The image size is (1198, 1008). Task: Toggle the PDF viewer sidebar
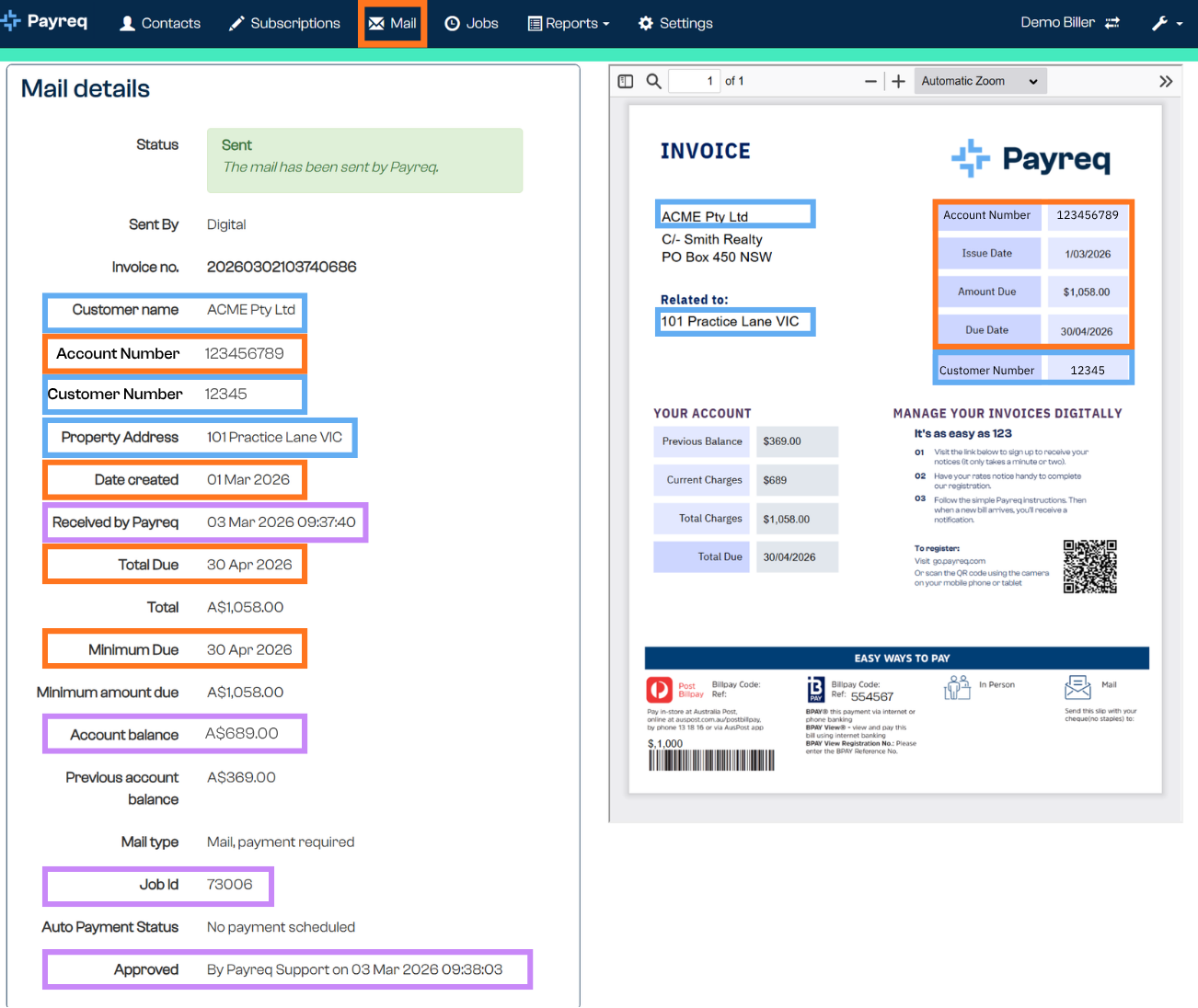pyautogui.click(x=626, y=81)
